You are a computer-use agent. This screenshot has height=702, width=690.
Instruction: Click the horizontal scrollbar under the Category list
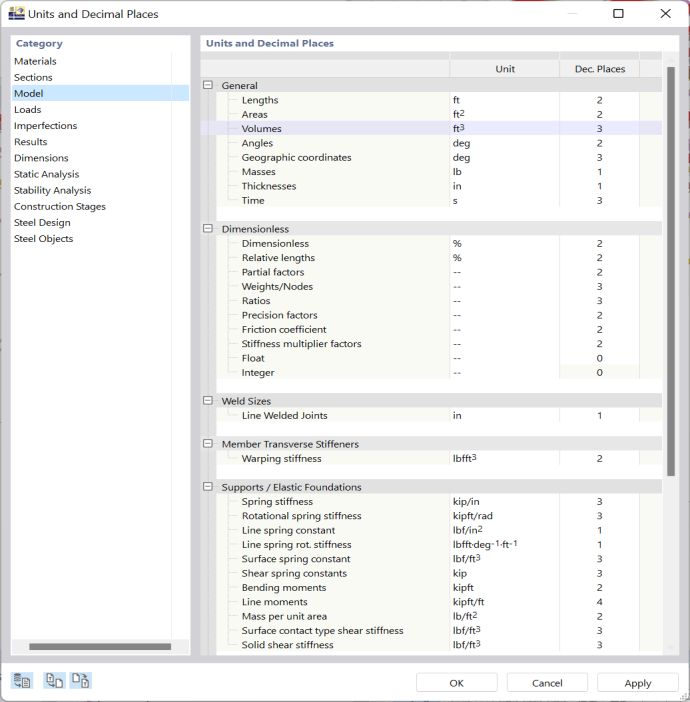pos(100,646)
